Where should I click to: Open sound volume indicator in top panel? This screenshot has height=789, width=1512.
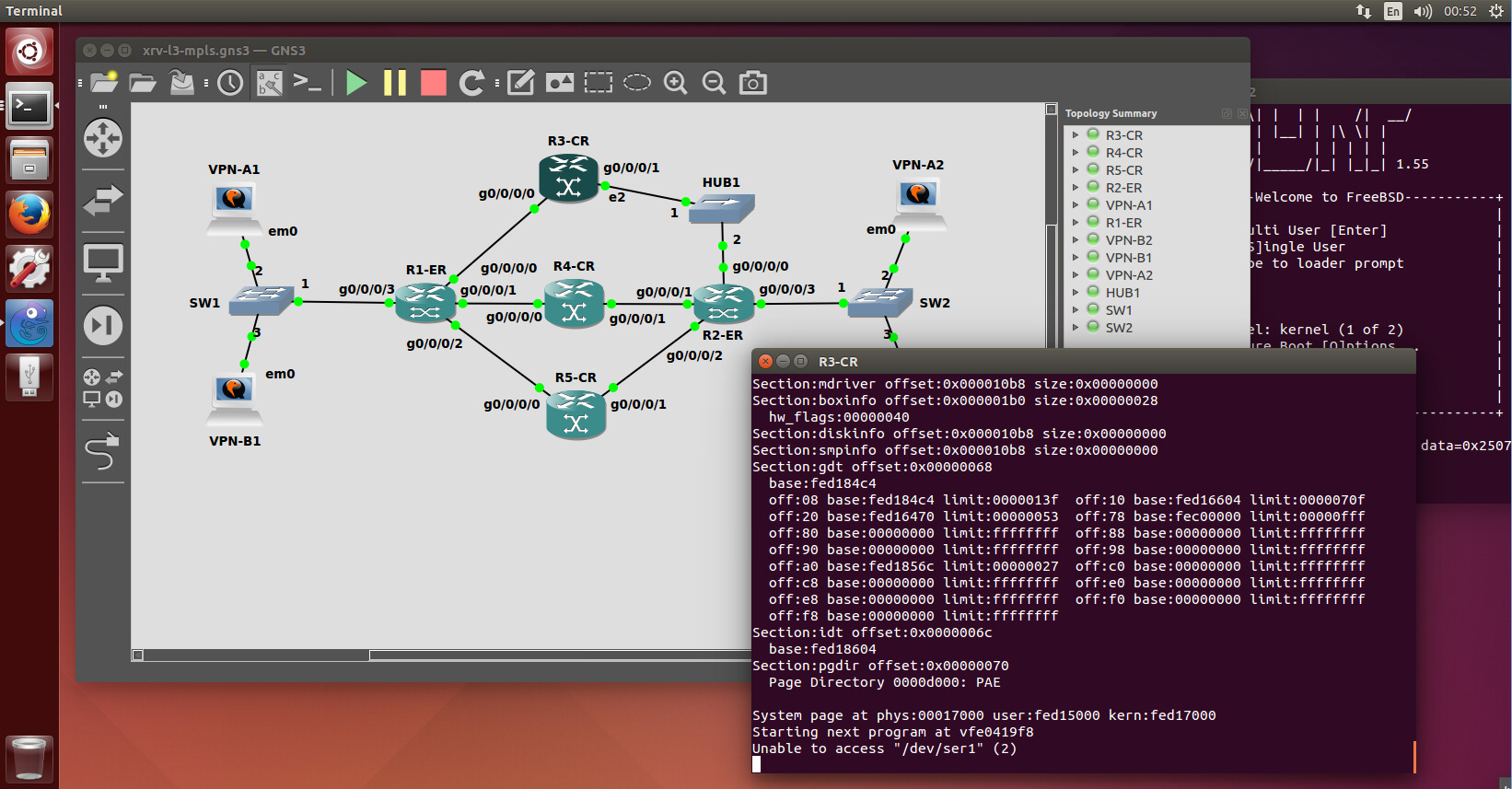tap(1423, 11)
